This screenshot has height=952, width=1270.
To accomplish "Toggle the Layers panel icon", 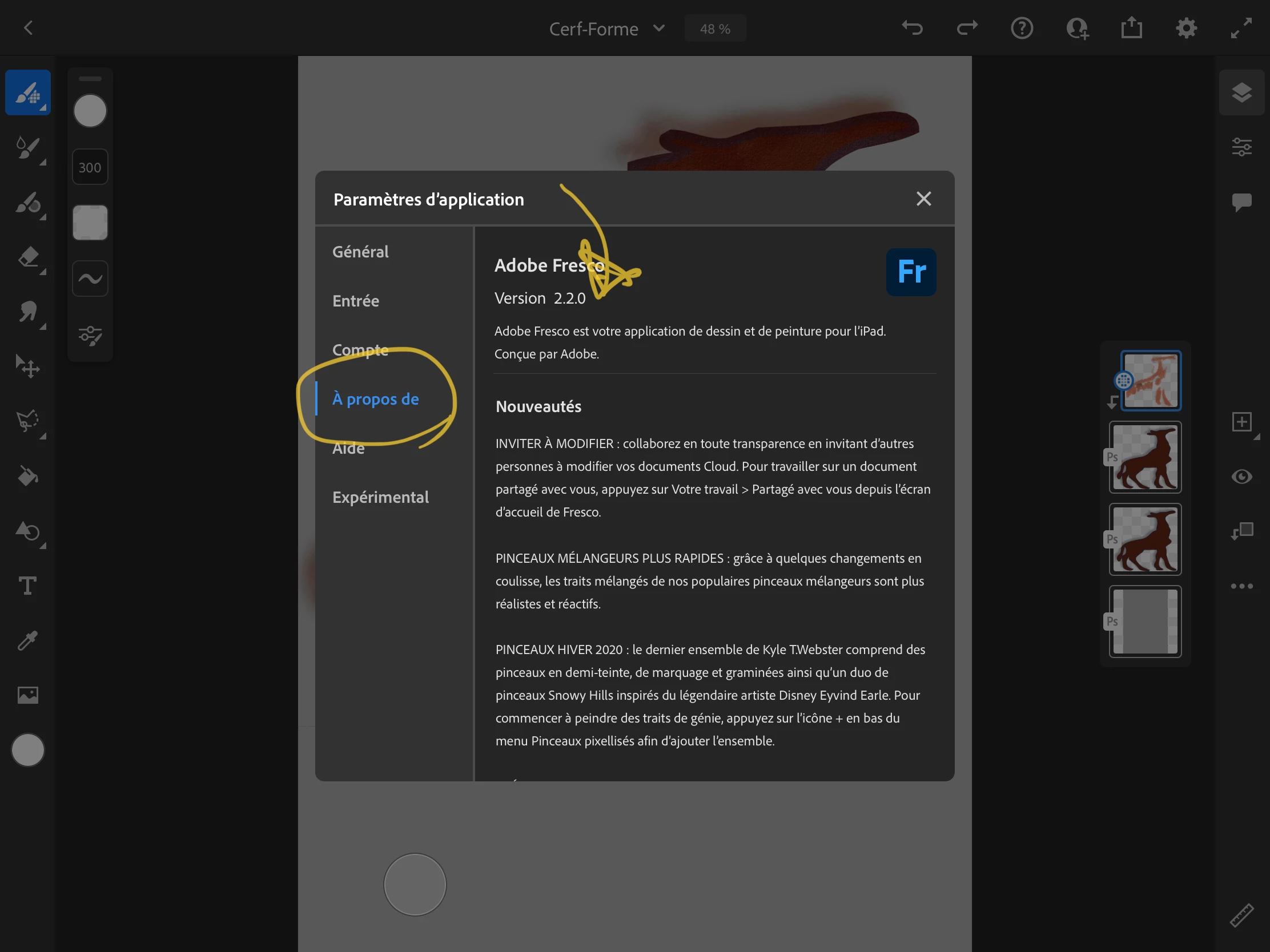I will [x=1241, y=93].
